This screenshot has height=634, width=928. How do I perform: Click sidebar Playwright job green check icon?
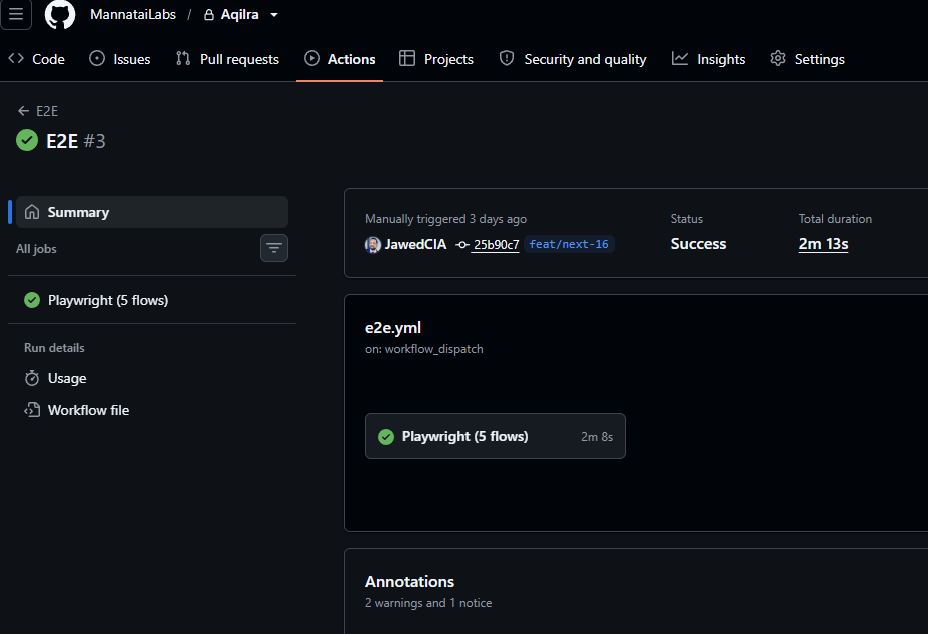[32, 300]
